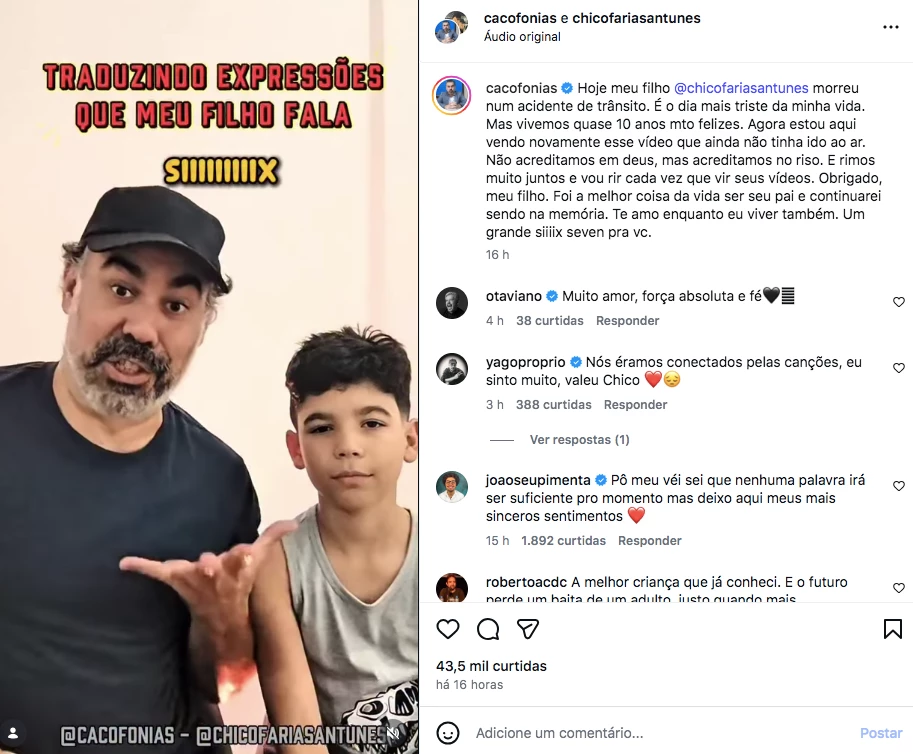
Task: Open the cacofonias profile avatar in the caption
Action: click(451, 95)
